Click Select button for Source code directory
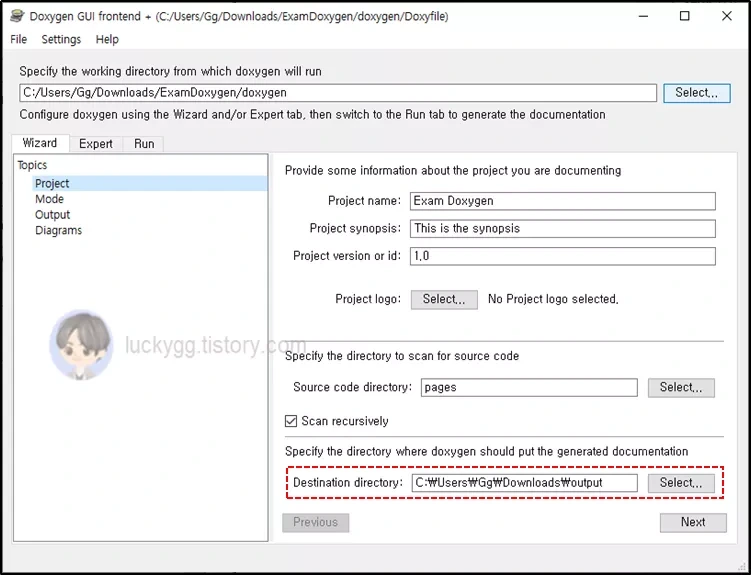This screenshot has height=575, width=751. coord(681,387)
